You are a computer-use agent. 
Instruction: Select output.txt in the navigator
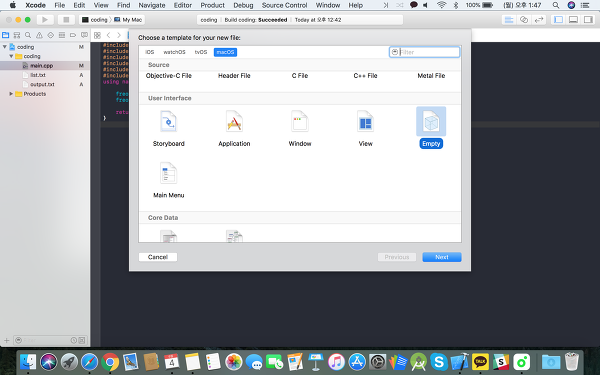pos(45,84)
